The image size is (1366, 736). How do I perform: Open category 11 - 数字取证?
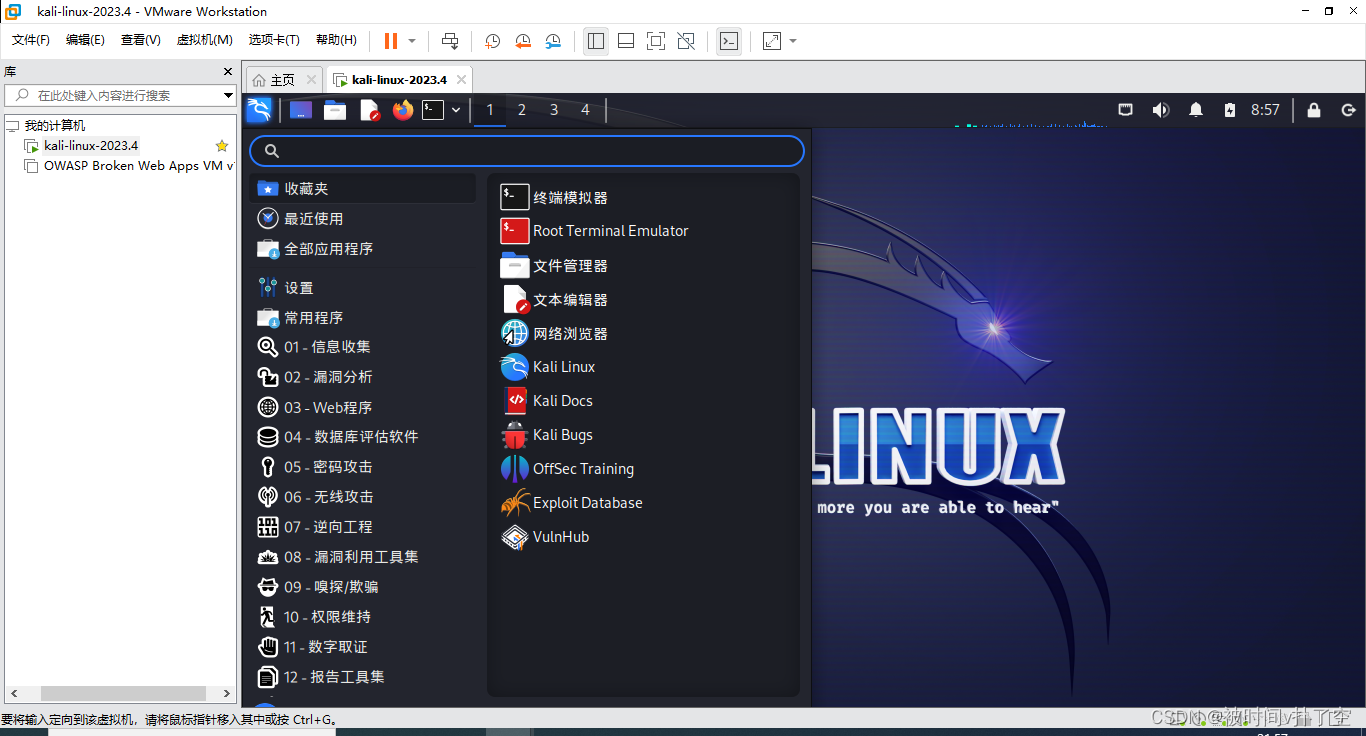tap(364, 647)
